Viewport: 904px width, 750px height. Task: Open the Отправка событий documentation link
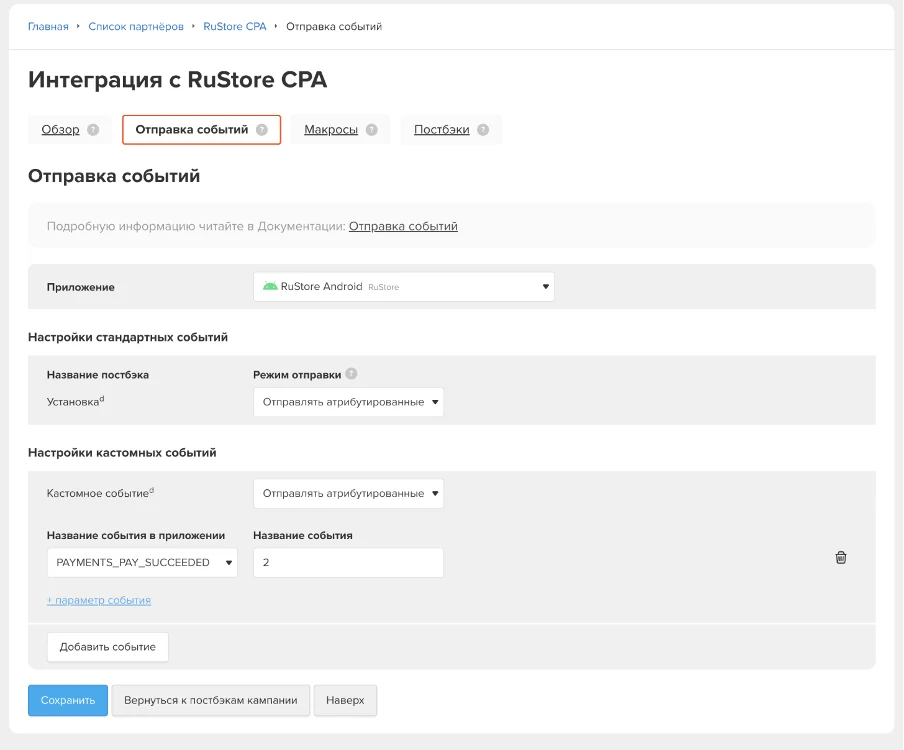tap(403, 226)
